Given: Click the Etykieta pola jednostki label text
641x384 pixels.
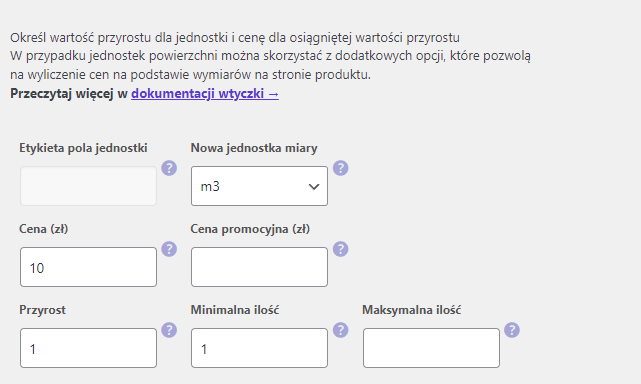Looking at the screenshot, I should (83, 148).
